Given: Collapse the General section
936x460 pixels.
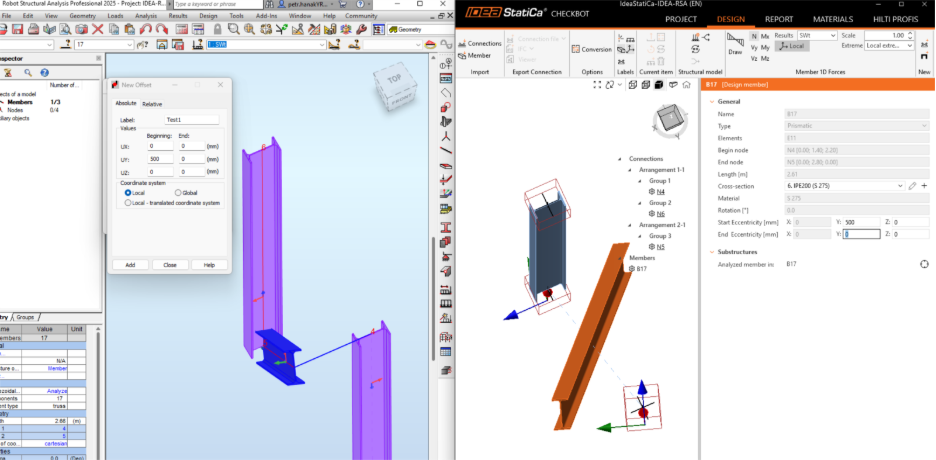Looking at the screenshot, I should pos(711,101).
